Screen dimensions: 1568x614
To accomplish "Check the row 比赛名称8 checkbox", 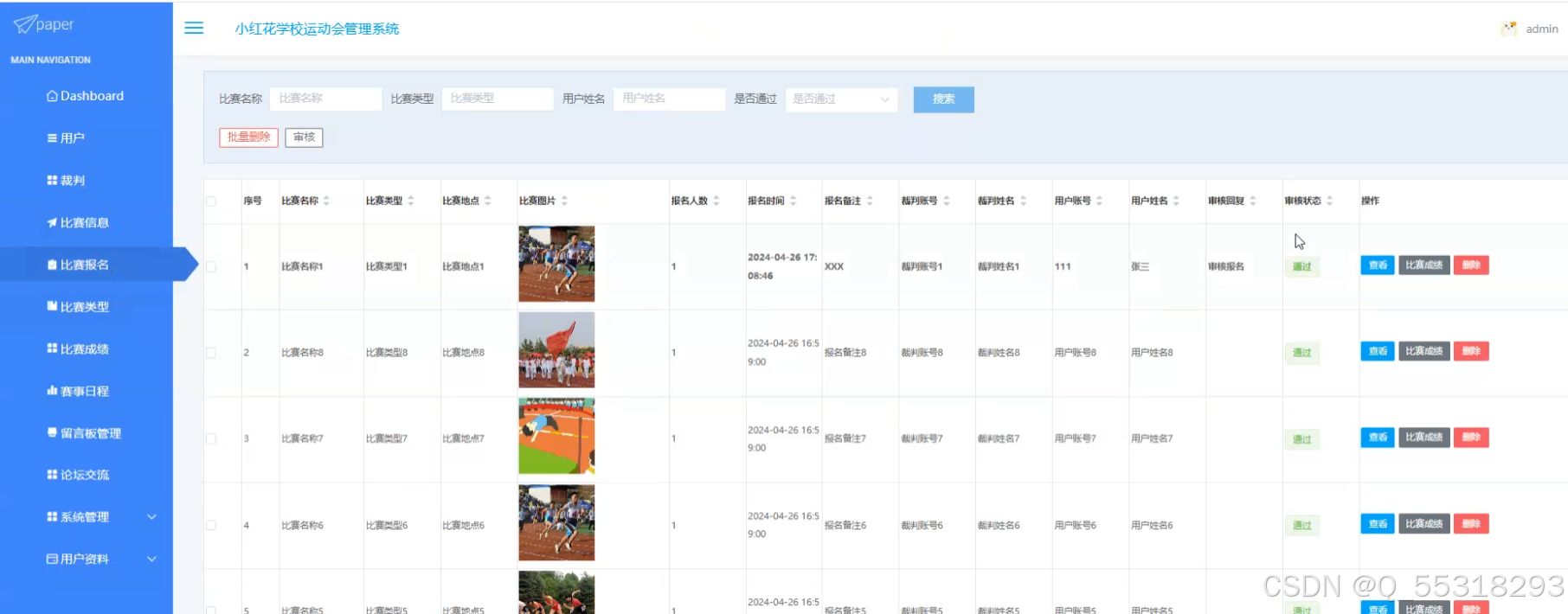I will click(x=211, y=353).
